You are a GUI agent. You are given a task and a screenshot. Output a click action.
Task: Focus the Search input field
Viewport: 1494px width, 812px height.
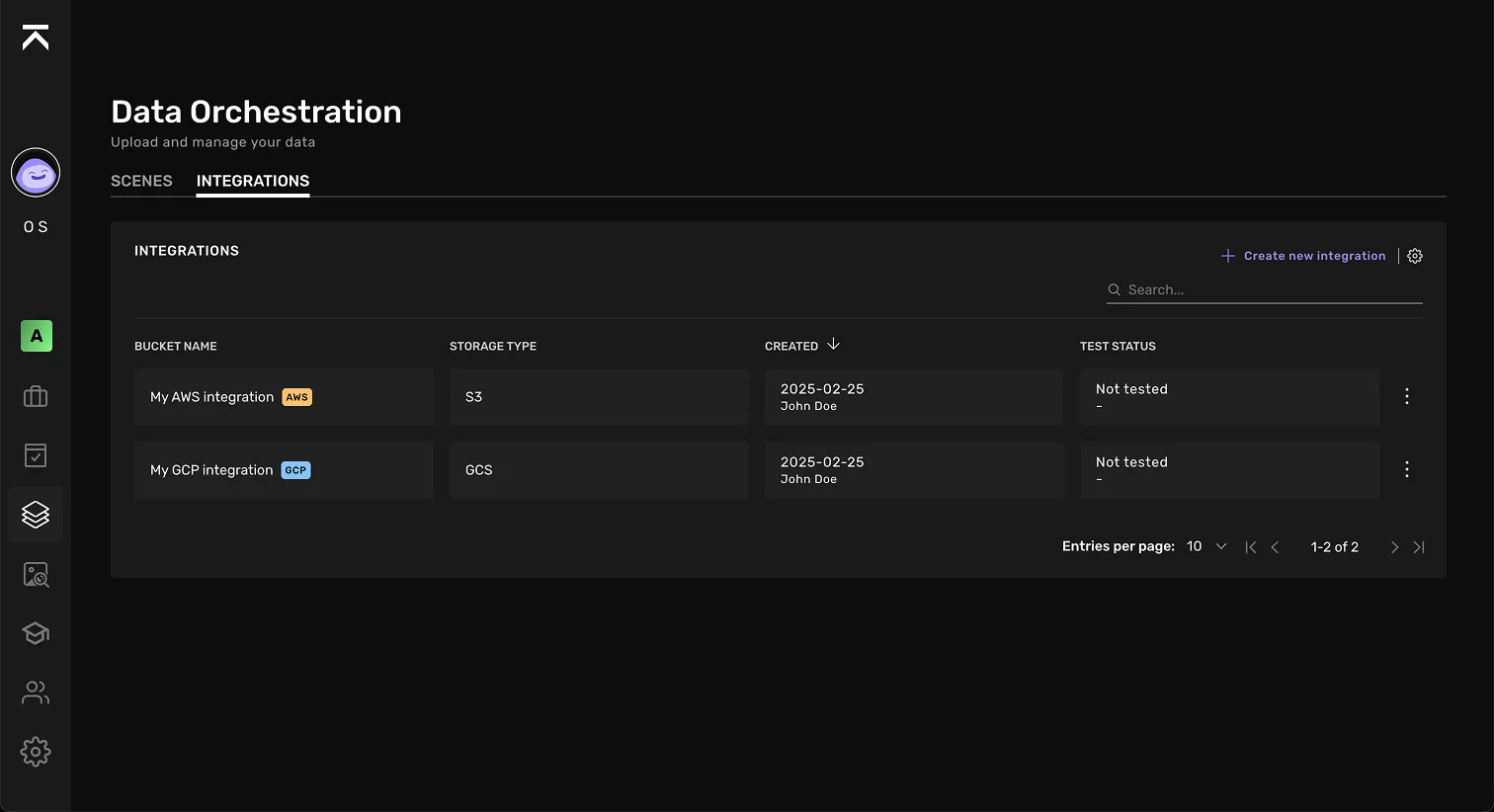(x=1265, y=289)
